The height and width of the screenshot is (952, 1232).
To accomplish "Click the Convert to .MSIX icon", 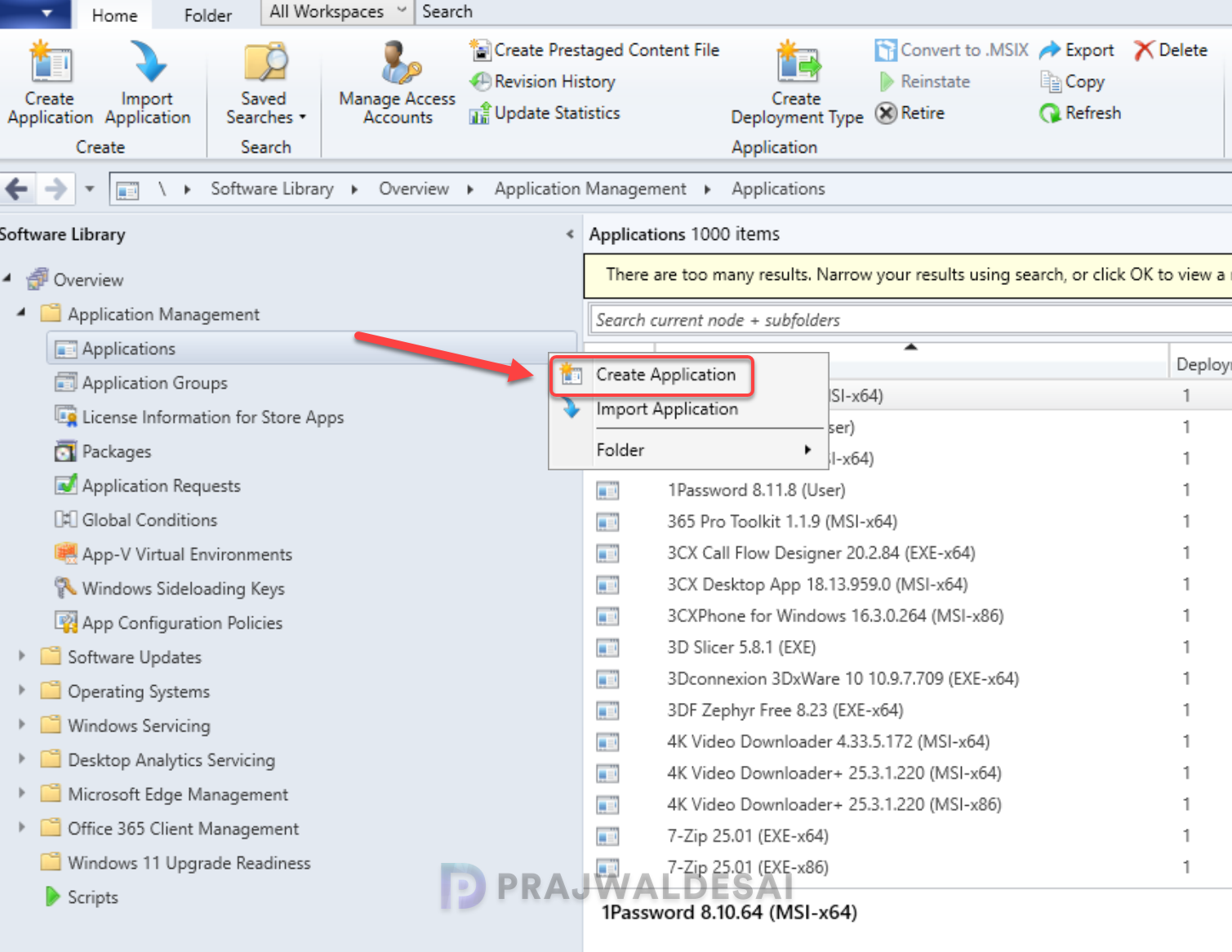I will (x=885, y=51).
